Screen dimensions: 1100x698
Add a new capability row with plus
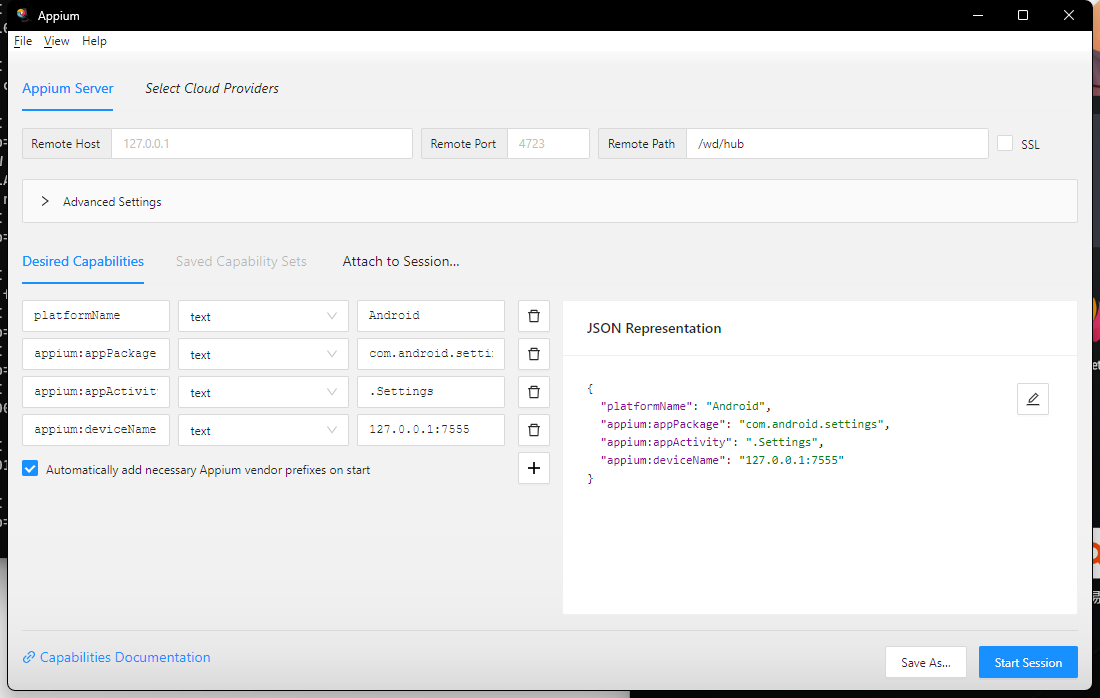click(534, 468)
